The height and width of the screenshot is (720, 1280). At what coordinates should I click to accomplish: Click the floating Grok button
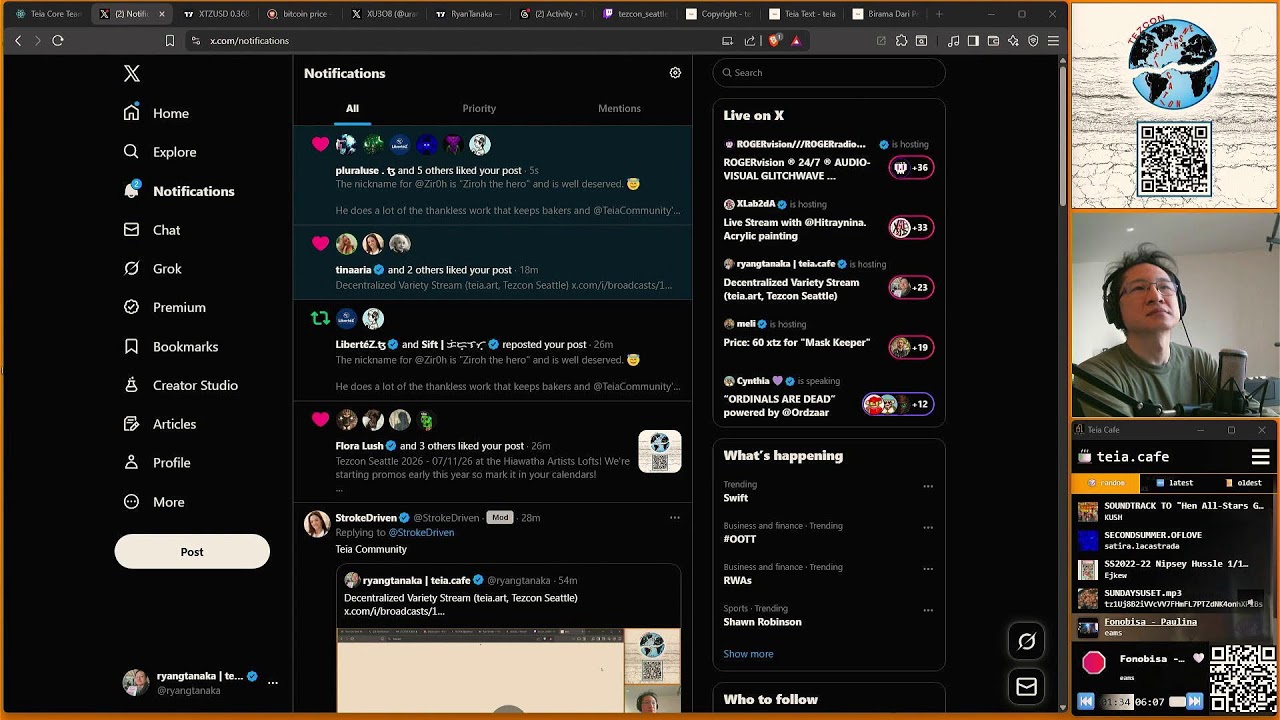pos(1026,642)
